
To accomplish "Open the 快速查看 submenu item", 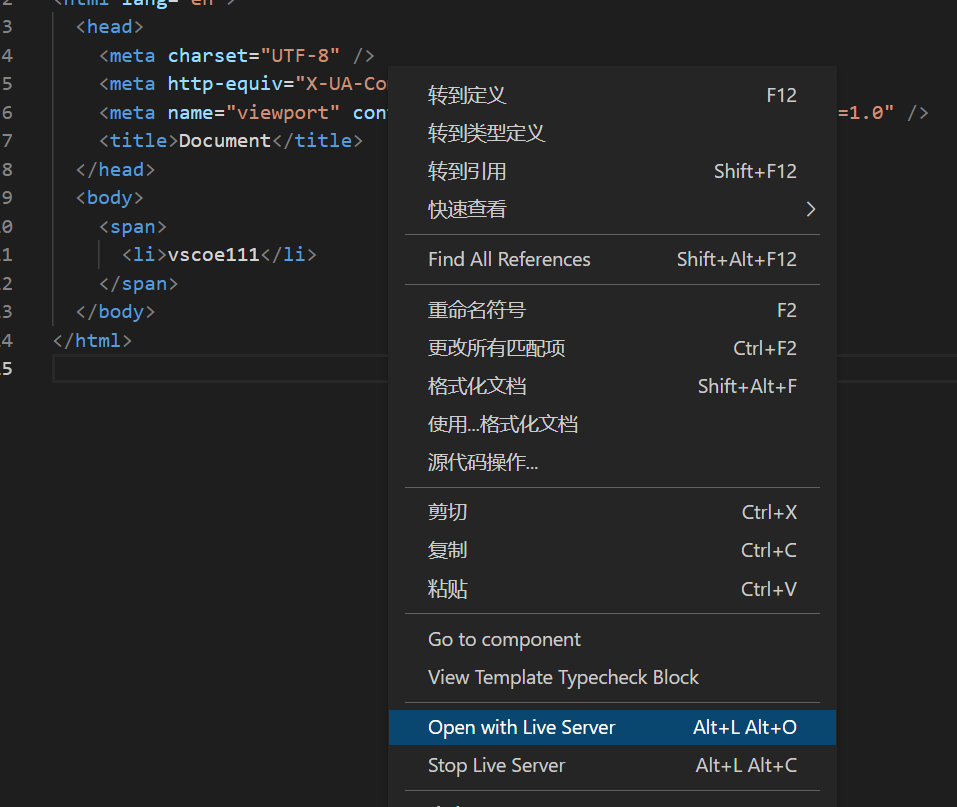I will point(467,209).
